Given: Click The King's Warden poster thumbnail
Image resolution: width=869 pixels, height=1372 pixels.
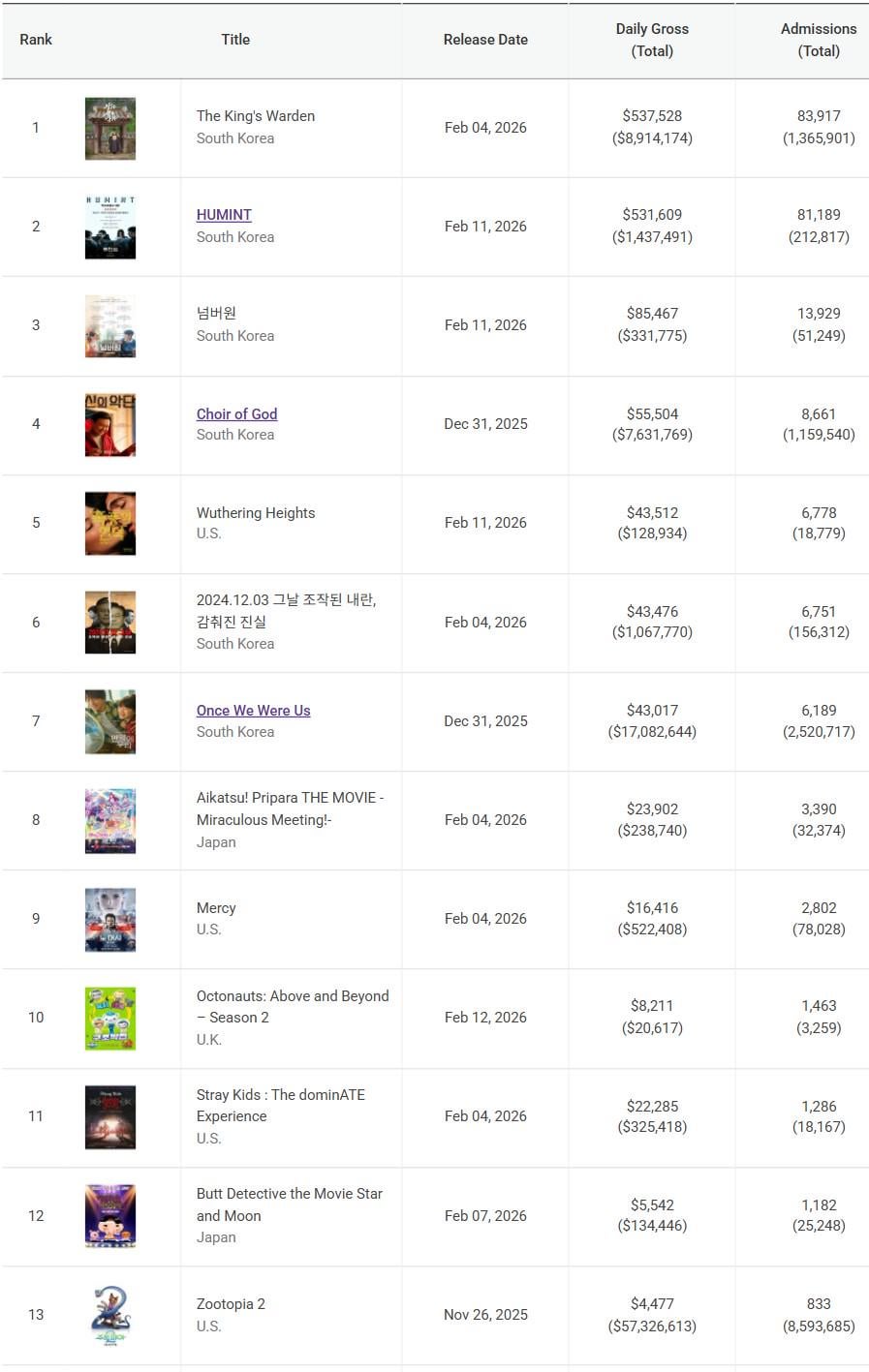Looking at the screenshot, I should coord(110,129).
